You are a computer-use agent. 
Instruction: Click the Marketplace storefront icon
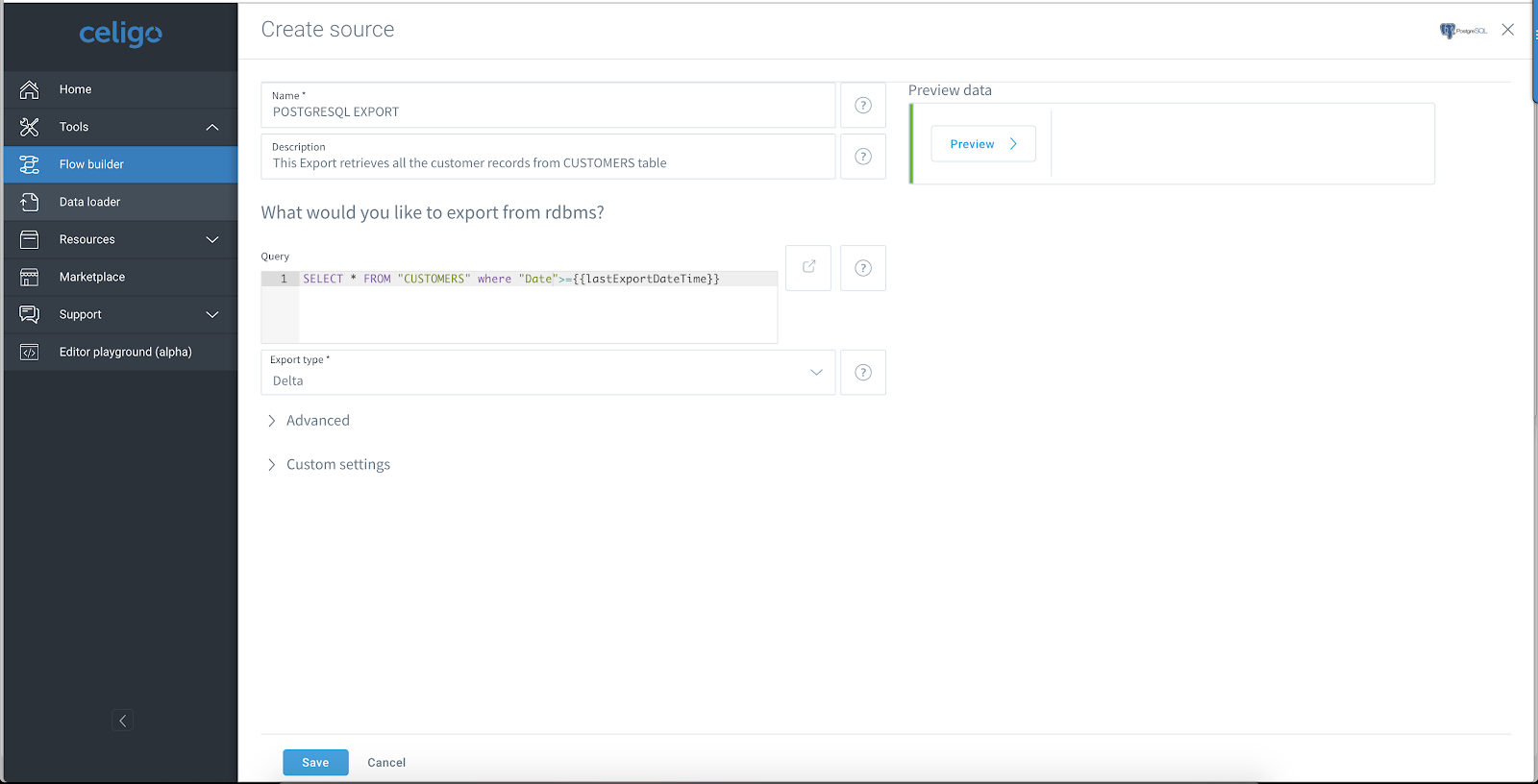30,277
